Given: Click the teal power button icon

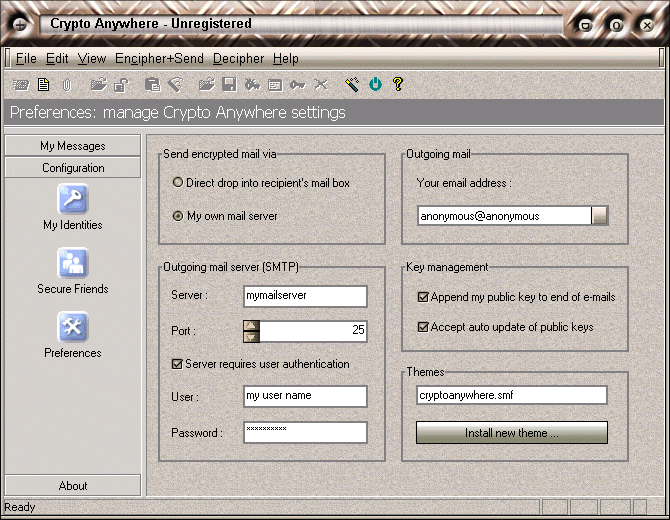Looking at the screenshot, I should click(x=375, y=84).
